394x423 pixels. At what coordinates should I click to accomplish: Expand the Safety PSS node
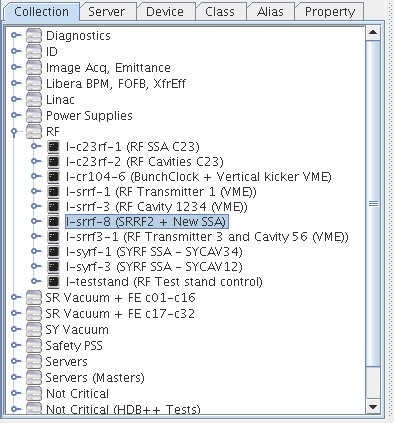pos(16,345)
